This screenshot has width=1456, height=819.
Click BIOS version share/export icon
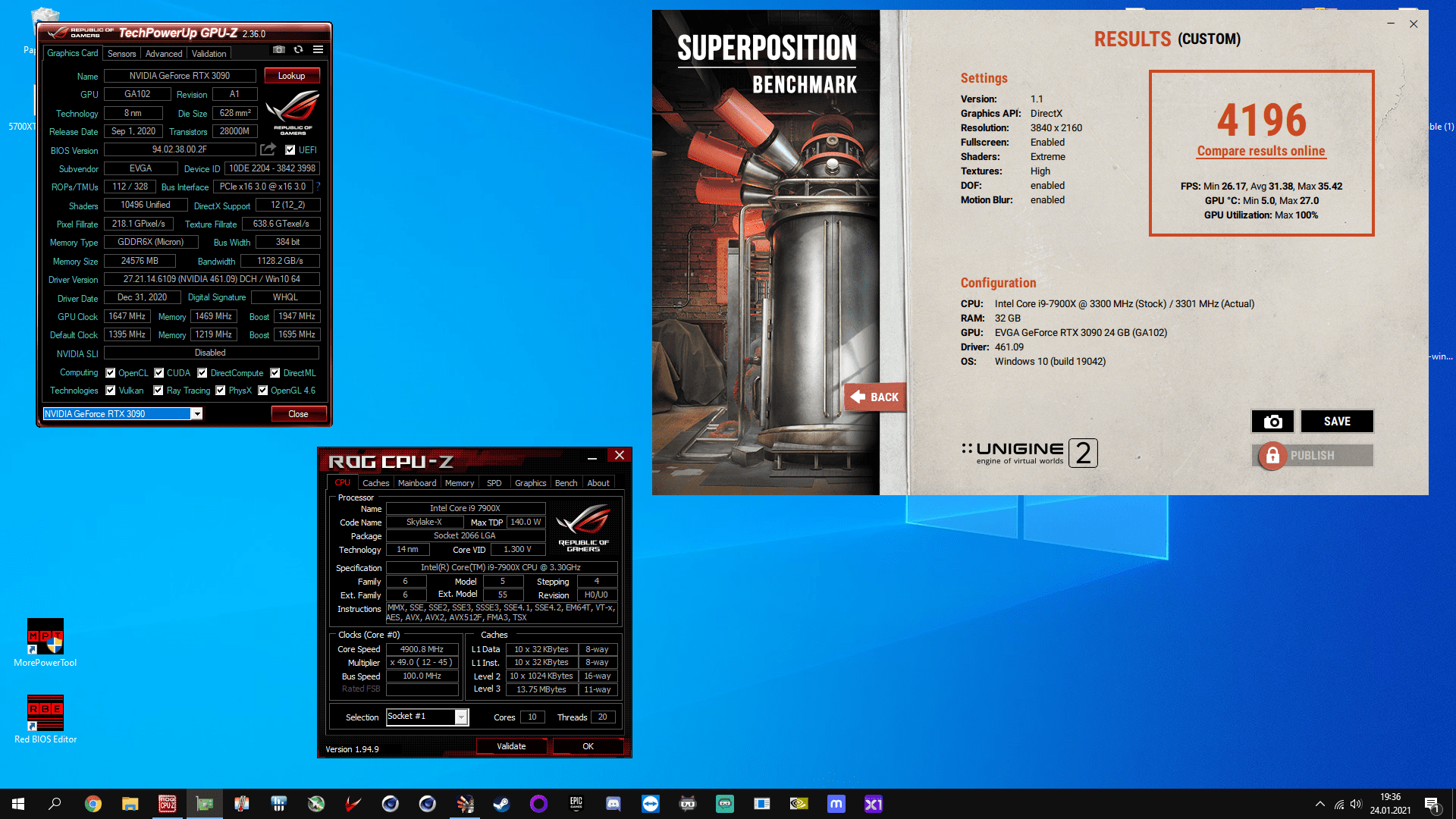(x=268, y=149)
